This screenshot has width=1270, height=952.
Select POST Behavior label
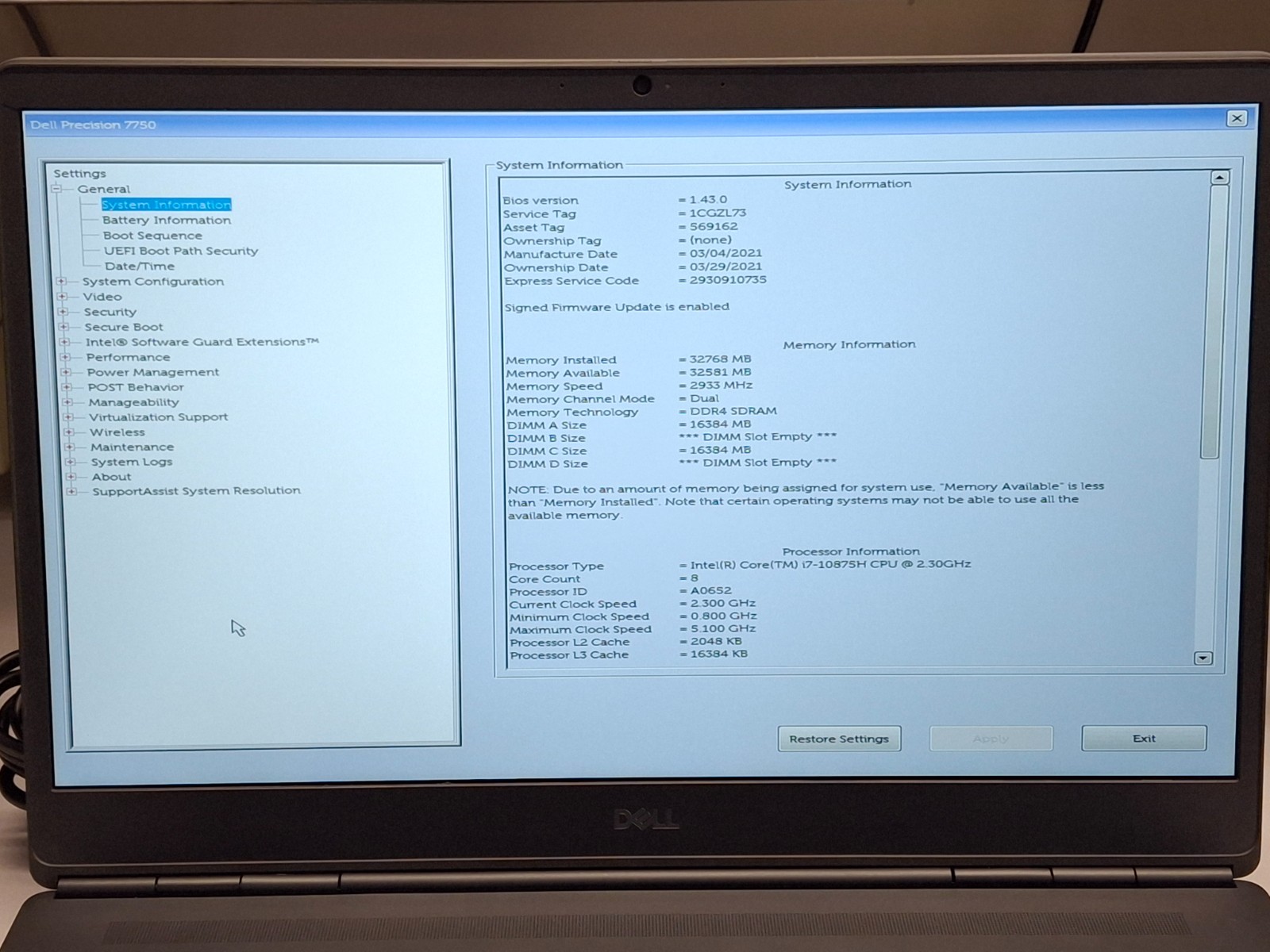pos(136,387)
